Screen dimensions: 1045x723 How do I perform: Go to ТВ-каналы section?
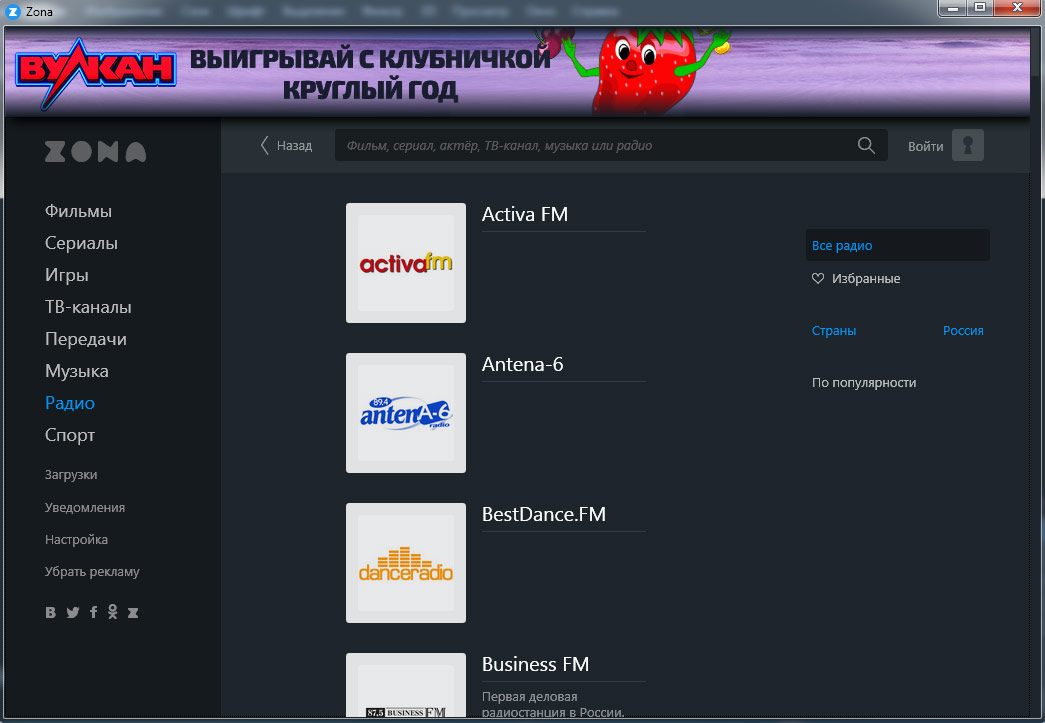(x=88, y=307)
